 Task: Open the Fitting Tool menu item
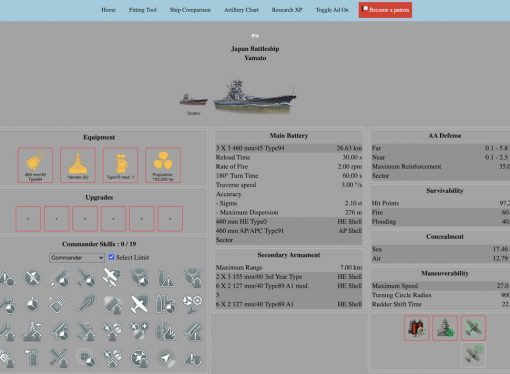coord(143,10)
